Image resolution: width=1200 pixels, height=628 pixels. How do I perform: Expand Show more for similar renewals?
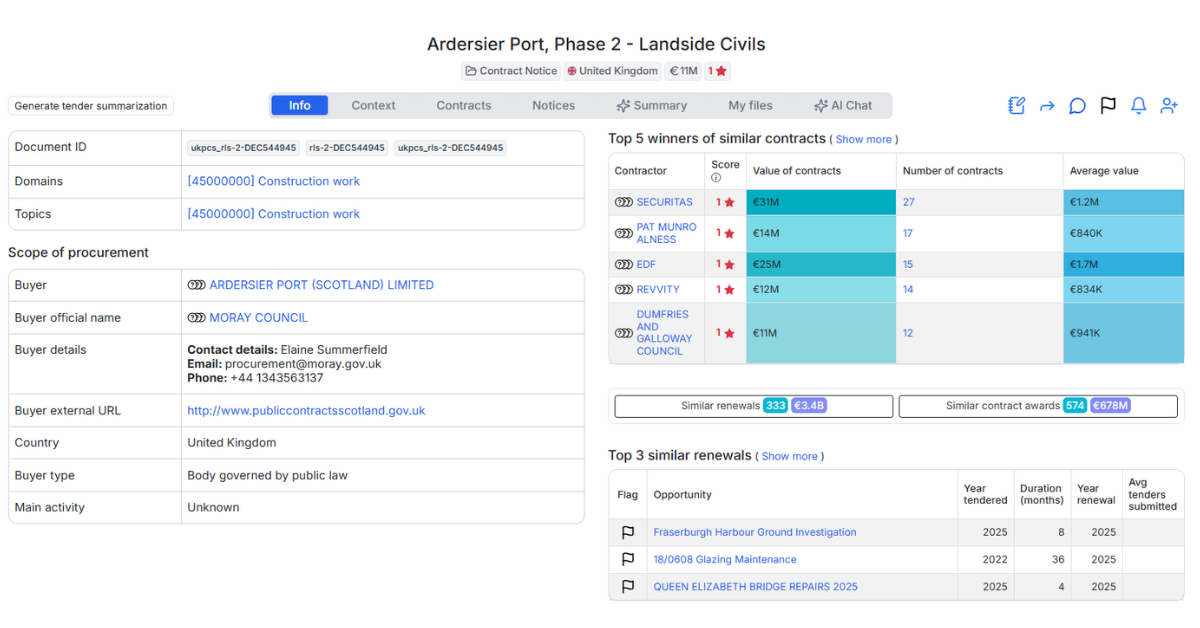coord(789,457)
